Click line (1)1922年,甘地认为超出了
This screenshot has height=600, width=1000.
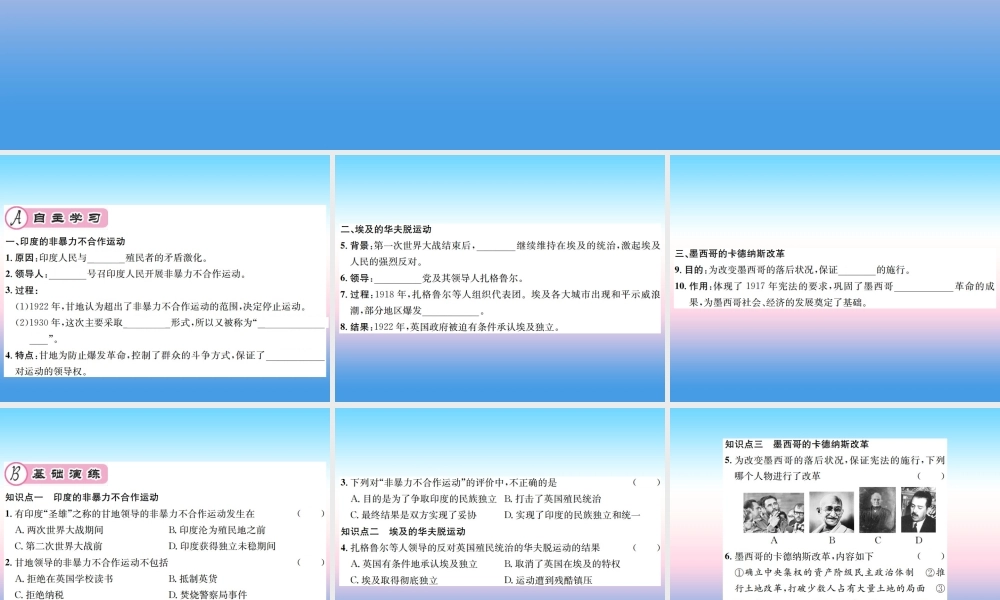161,307
